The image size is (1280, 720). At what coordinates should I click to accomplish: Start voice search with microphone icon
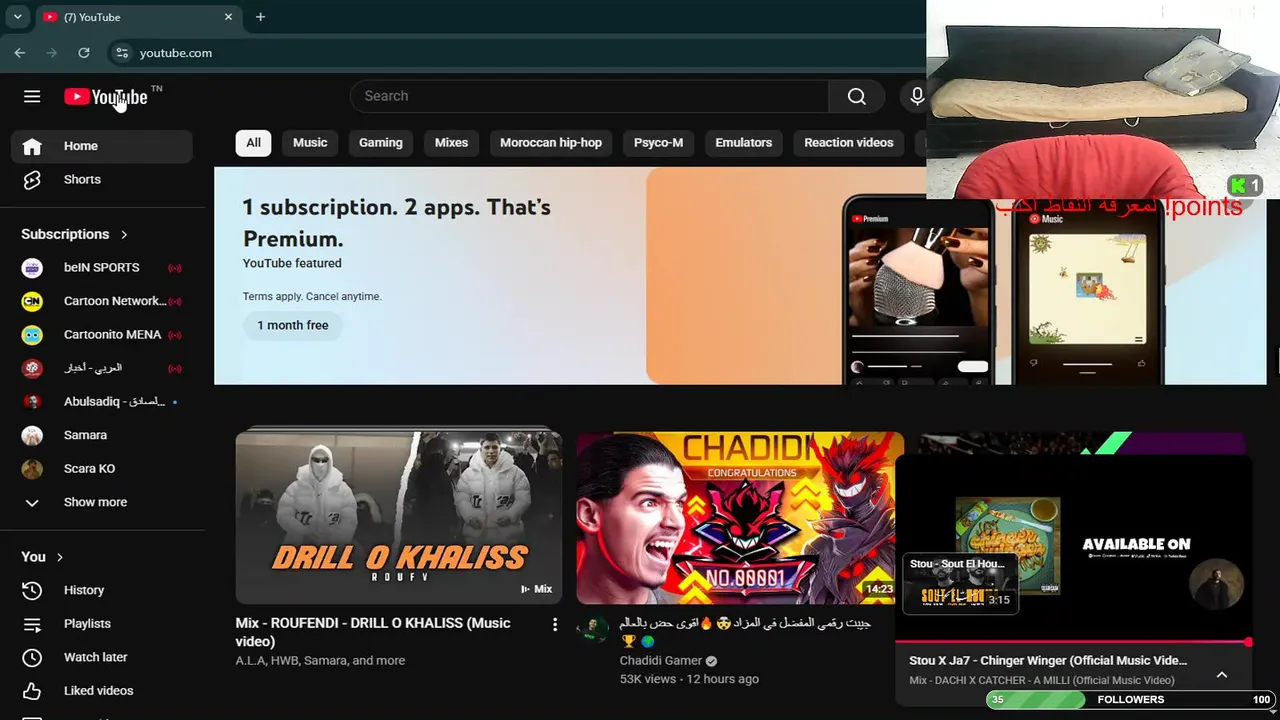click(x=915, y=96)
